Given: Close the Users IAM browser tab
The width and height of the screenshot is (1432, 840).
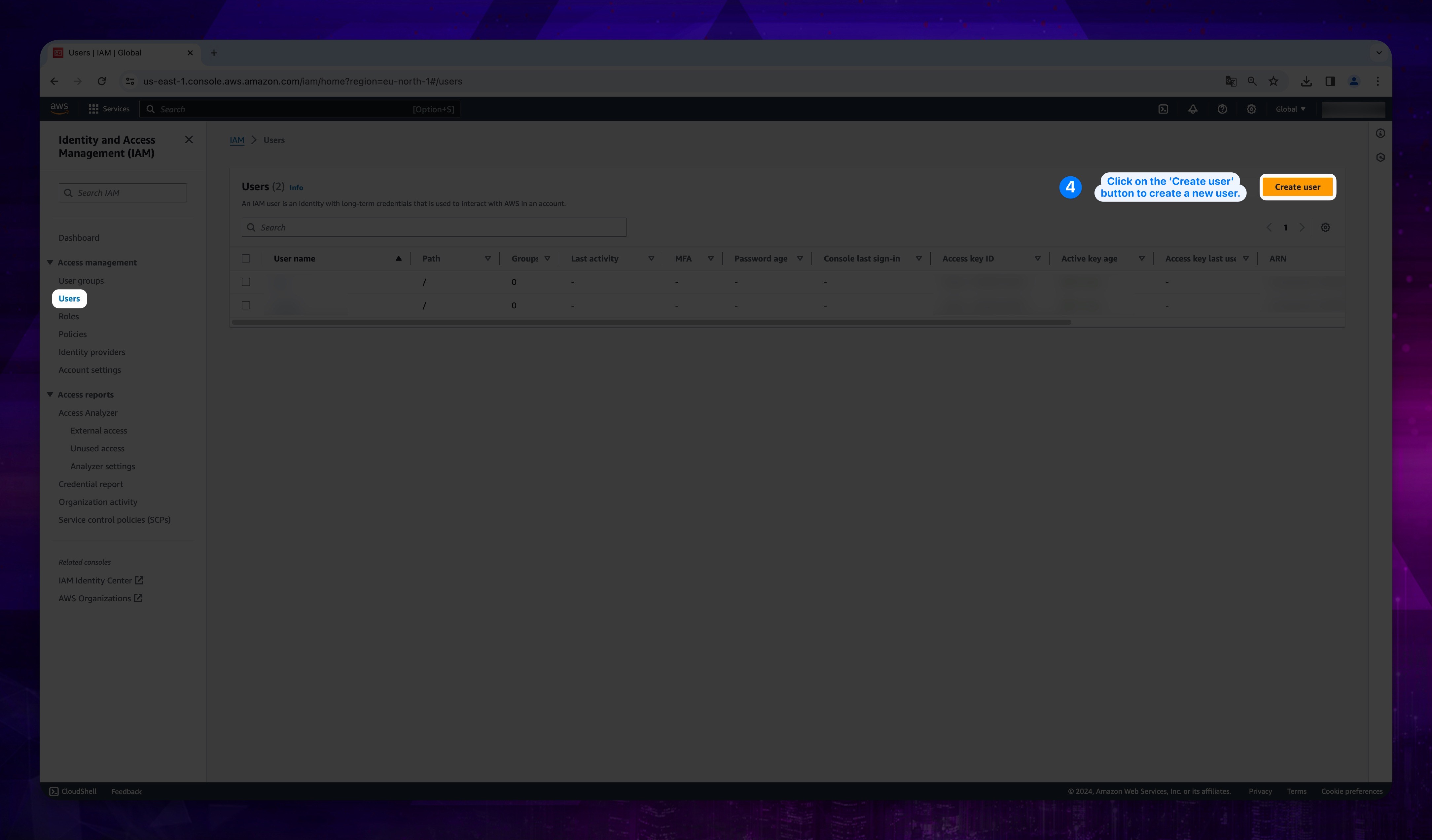Looking at the screenshot, I should (190, 53).
